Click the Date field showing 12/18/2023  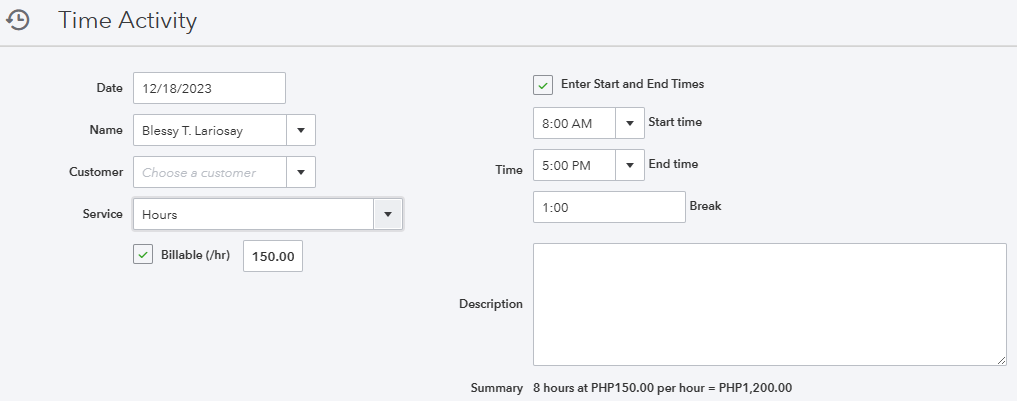(x=209, y=88)
